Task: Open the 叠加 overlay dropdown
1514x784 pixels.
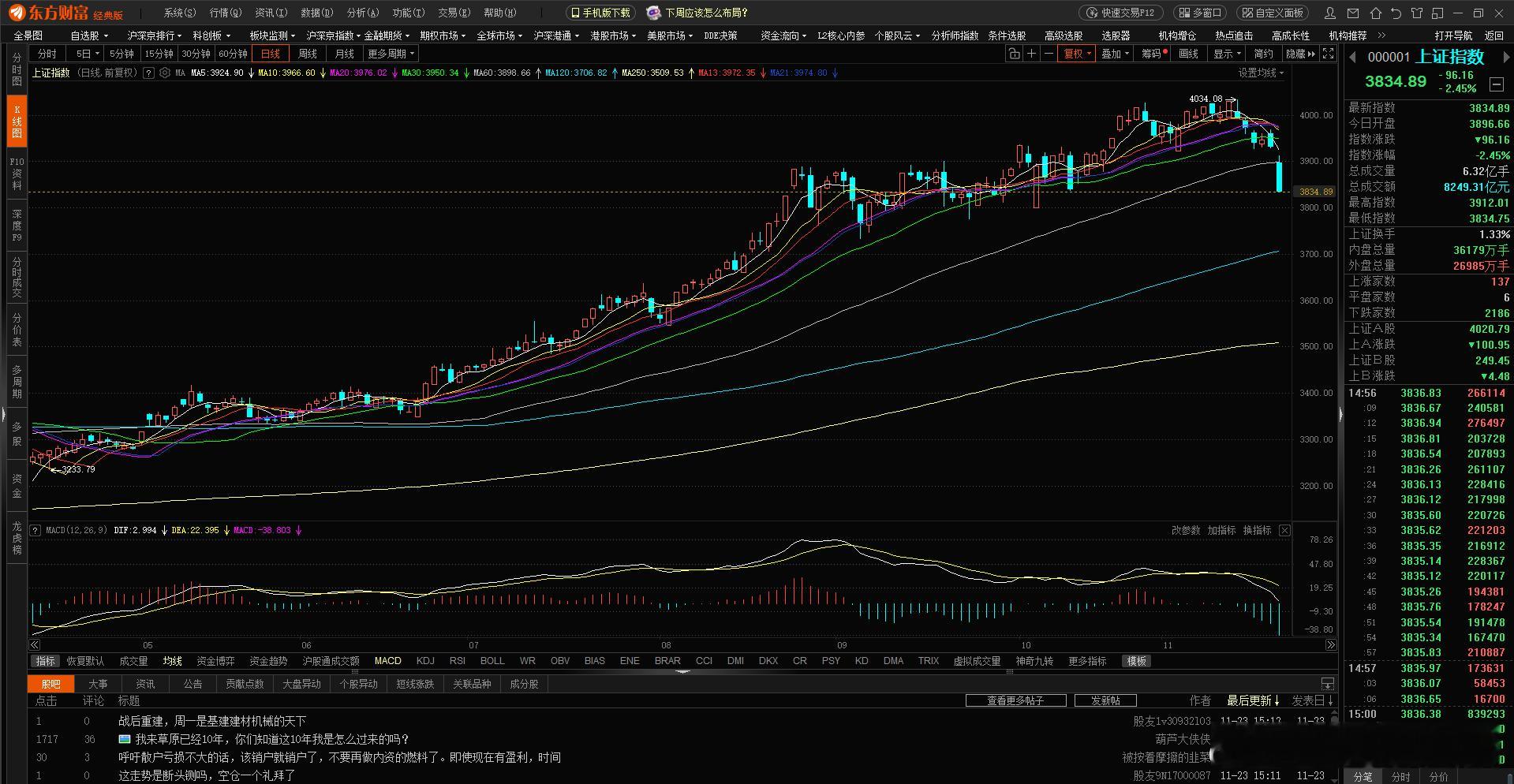Action: (x=1116, y=54)
